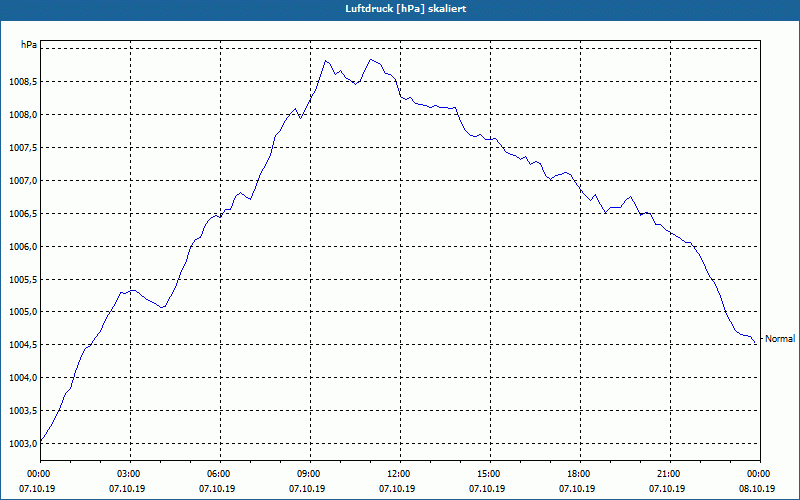Click the 1003,0 y-axis label
Viewport: 800px width, 500px height.
(x=23, y=444)
